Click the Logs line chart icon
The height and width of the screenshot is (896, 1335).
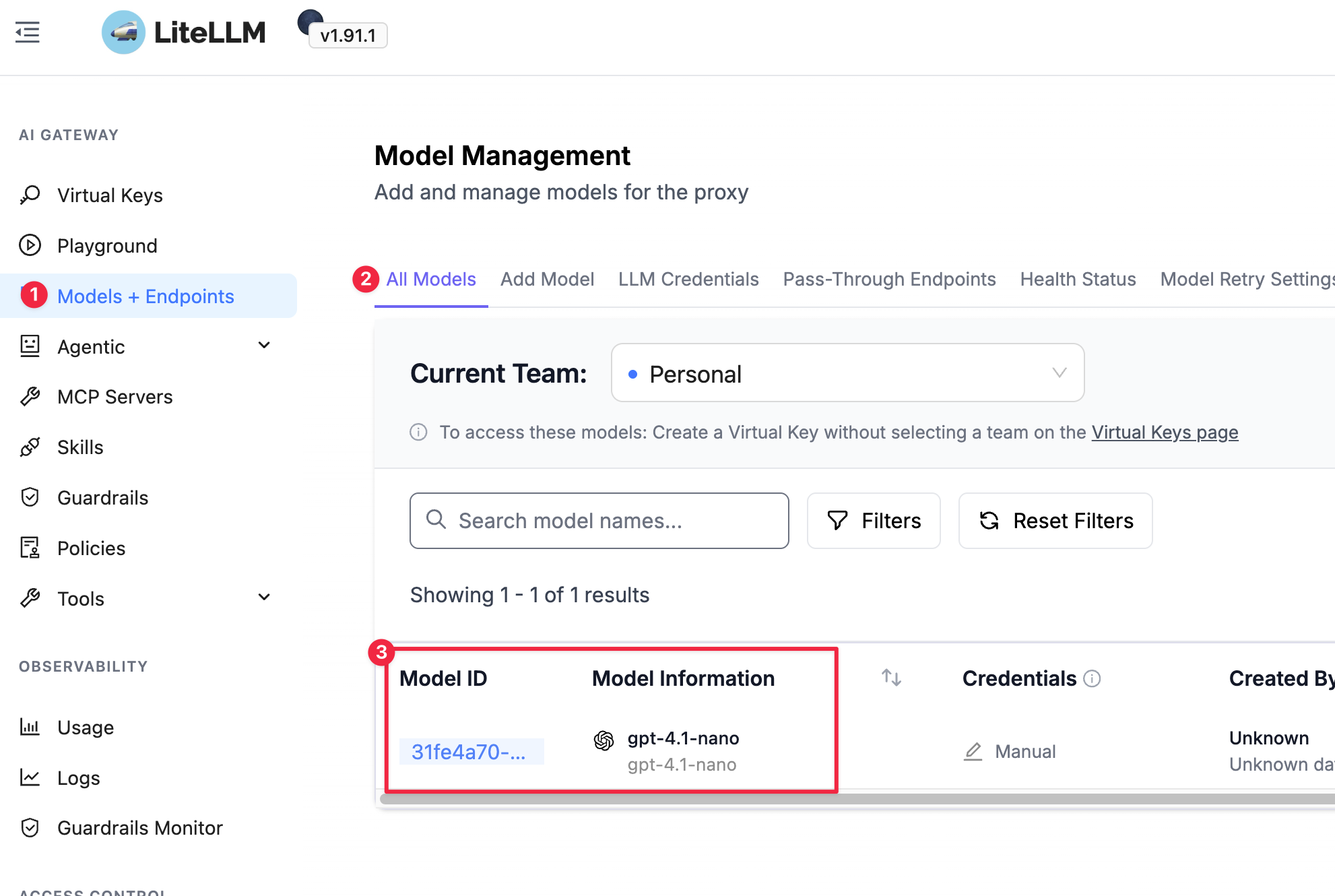(x=30, y=777)
